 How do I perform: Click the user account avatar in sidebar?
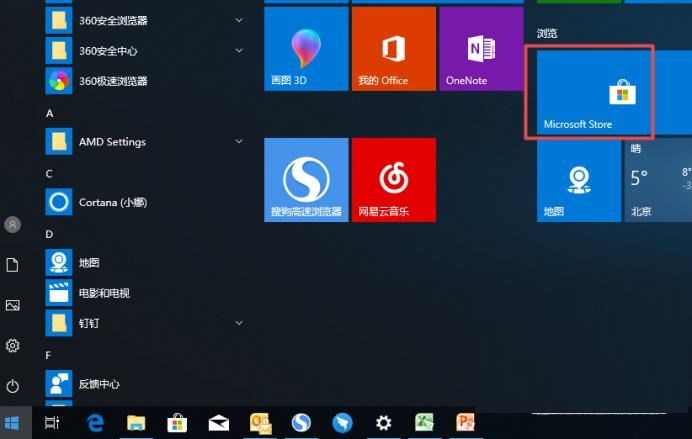pyautogui.click(x=13, y=225)
